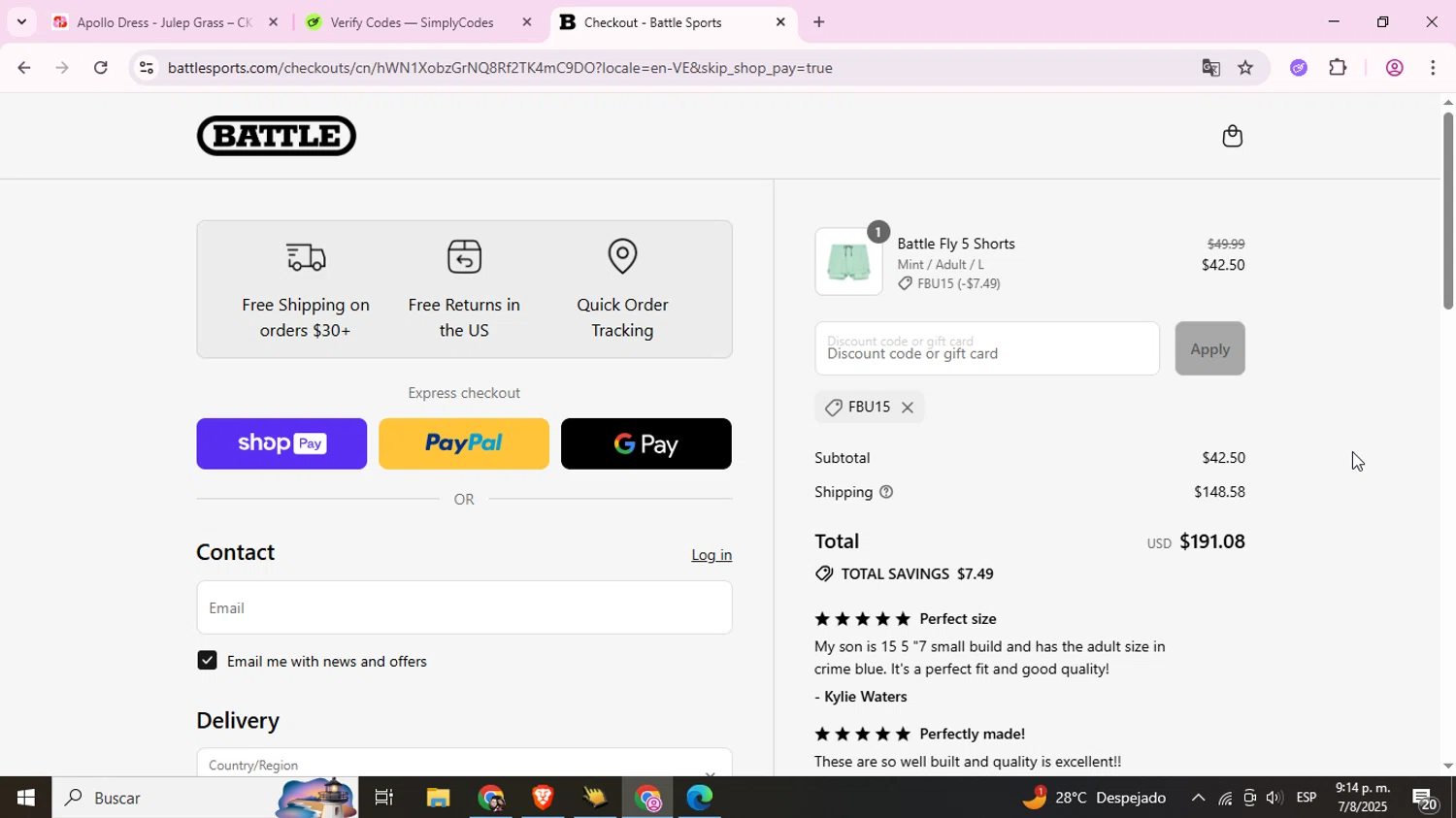The image size is (1456, 818).
Task: Open the Chrome three-dot menu
Action: tap(1433, 68)
